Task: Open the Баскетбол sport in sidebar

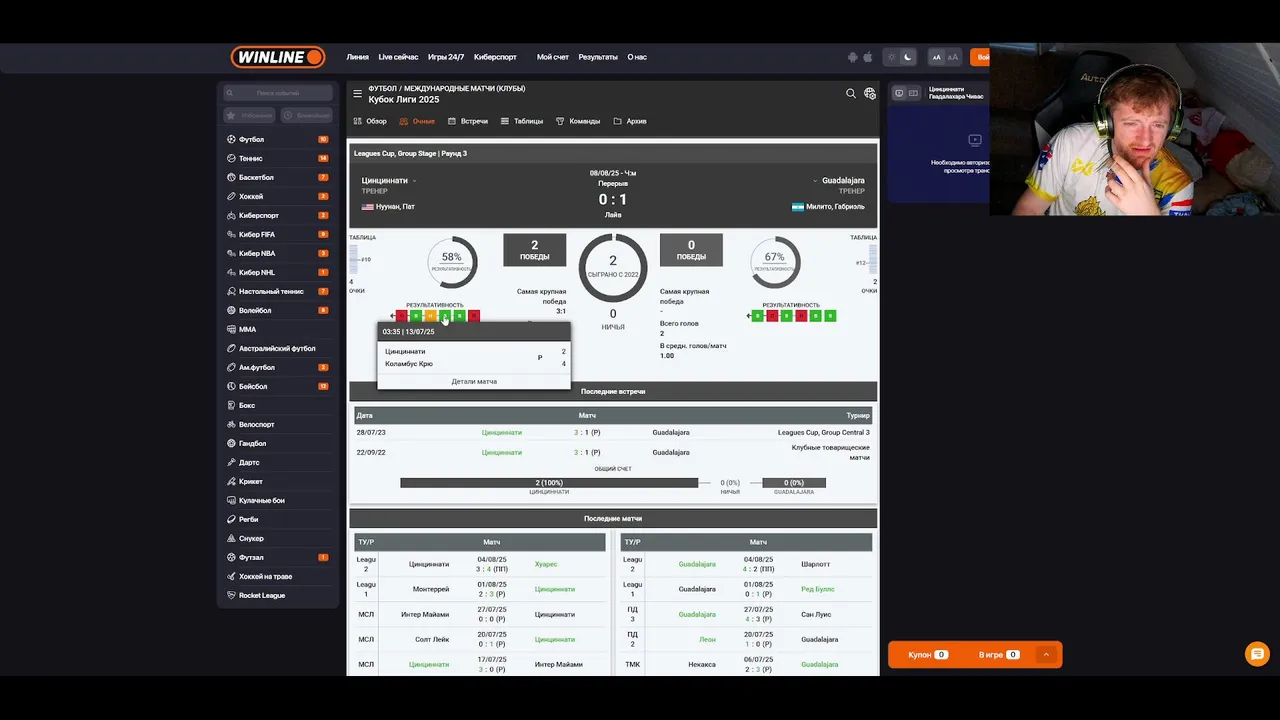Action: click(x=277, y=177)
